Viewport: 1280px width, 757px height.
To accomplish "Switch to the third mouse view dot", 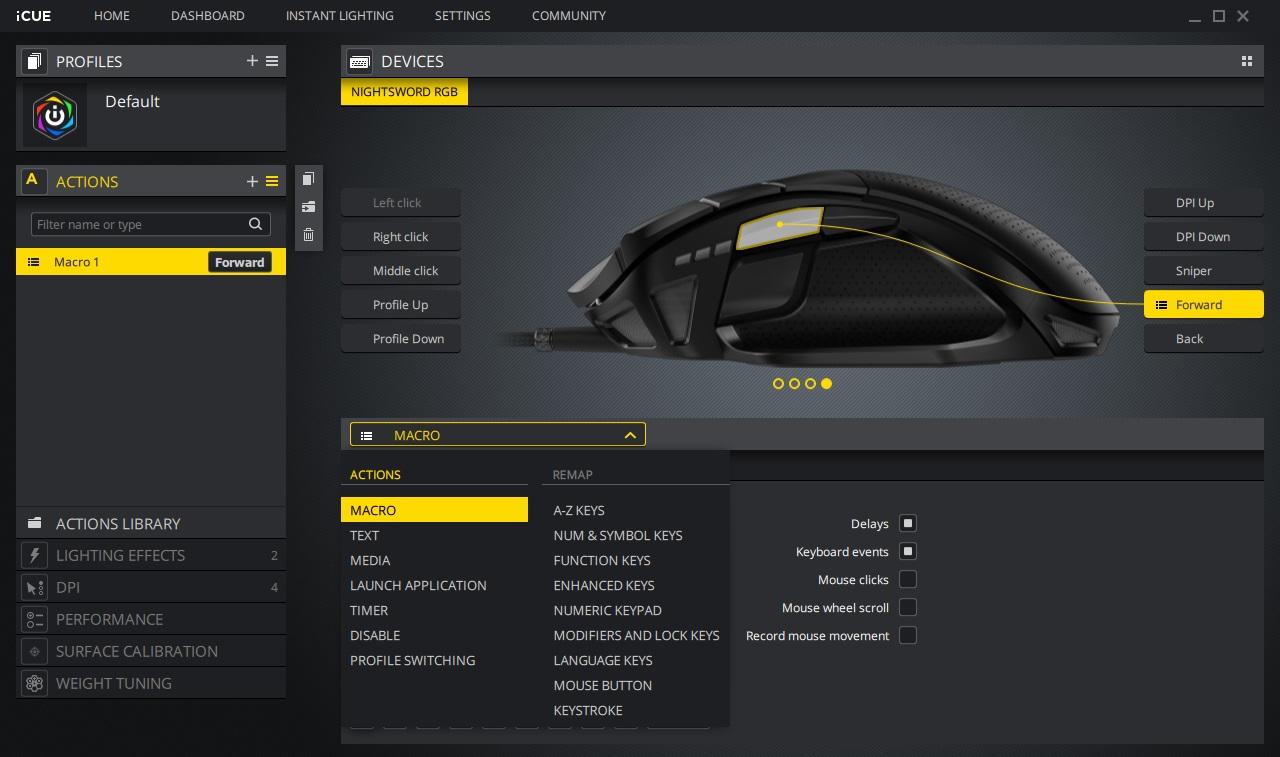I will 811,383.
